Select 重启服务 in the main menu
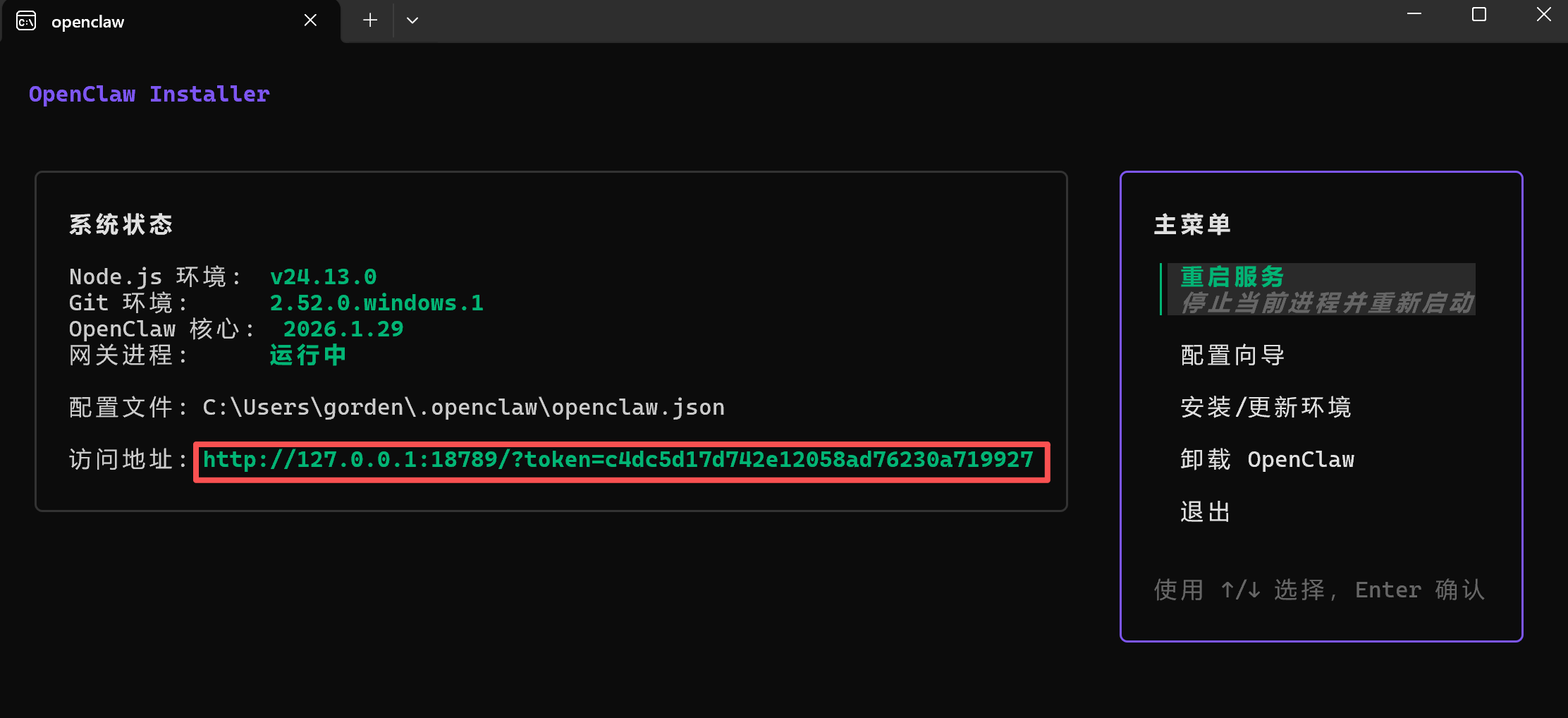The height and width of the screenshot is (718, 1568). [1232, 276]
